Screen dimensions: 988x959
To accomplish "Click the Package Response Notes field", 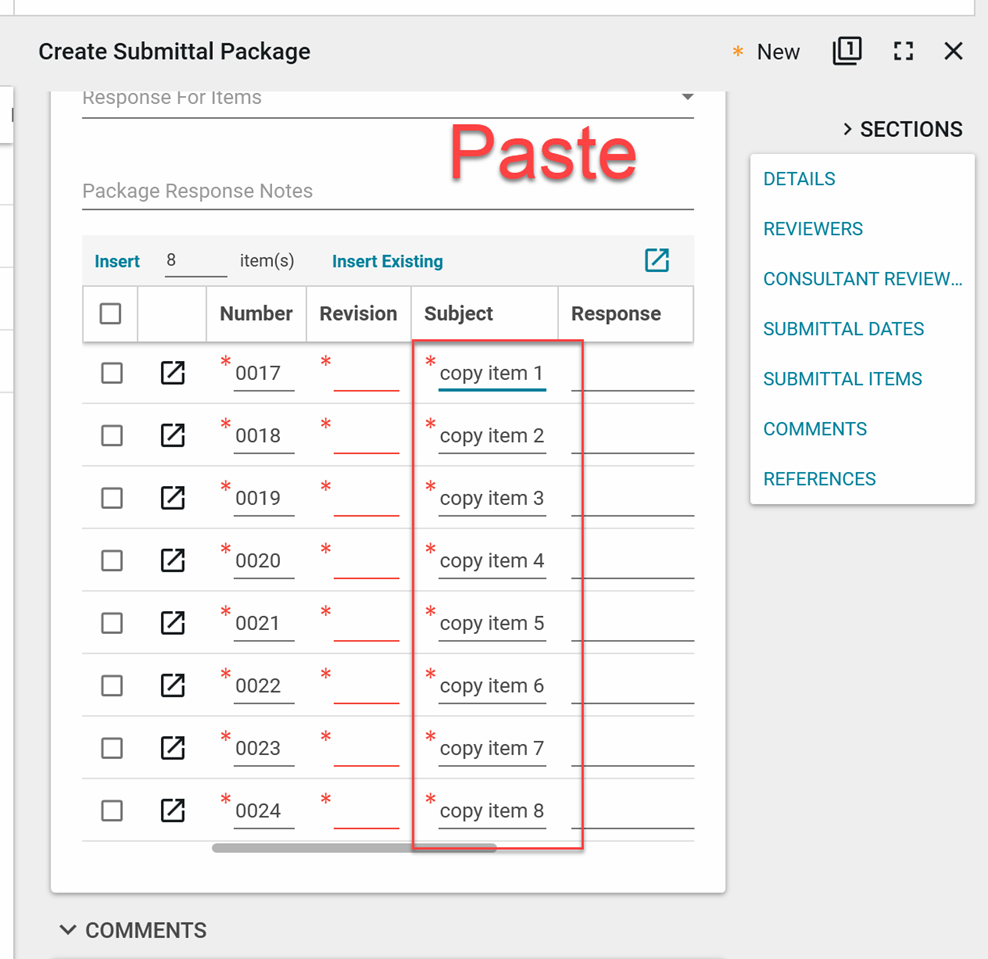I will click(387, 192).
